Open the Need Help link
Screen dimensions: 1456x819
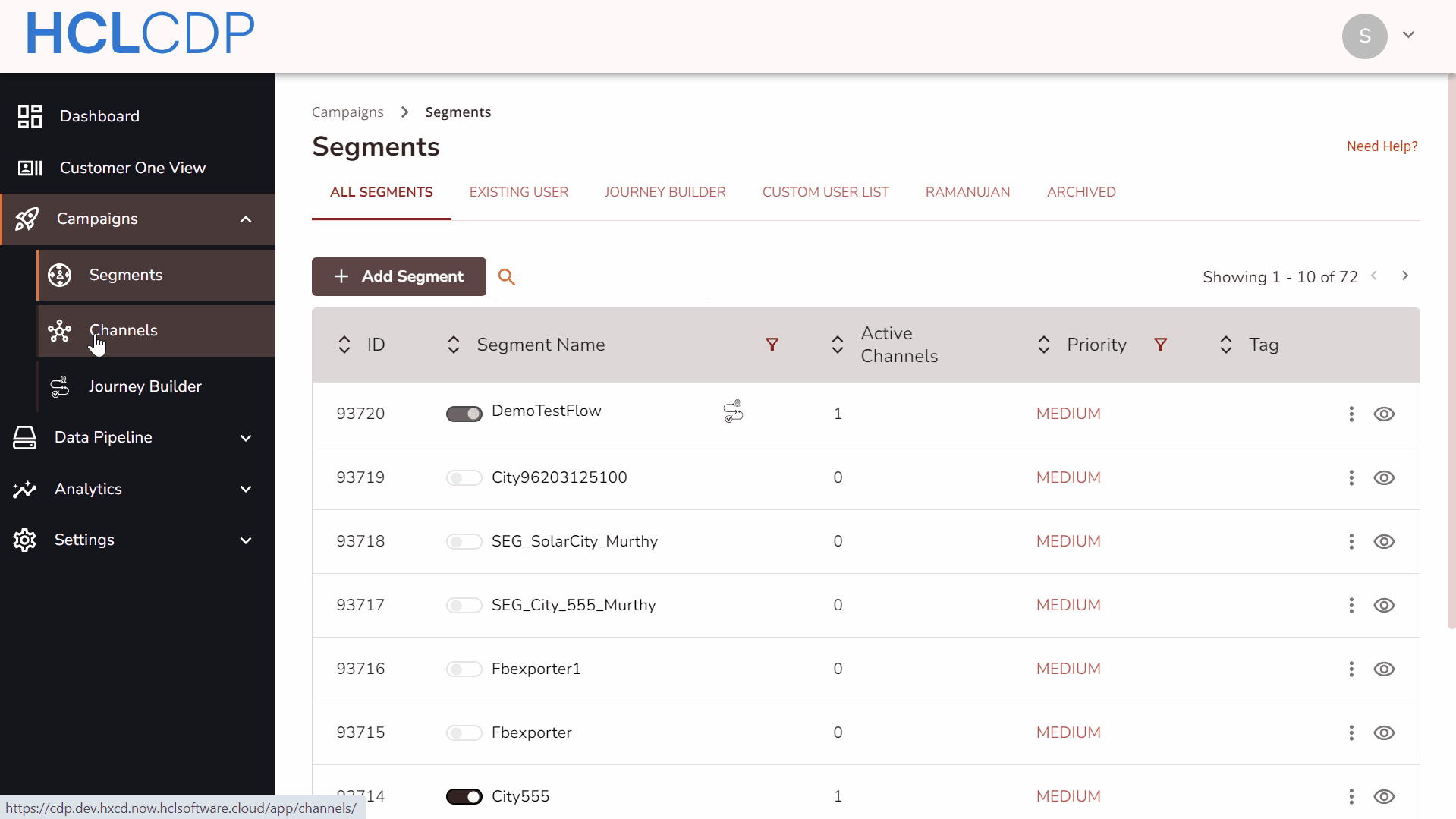click(x=1382, y=146)
